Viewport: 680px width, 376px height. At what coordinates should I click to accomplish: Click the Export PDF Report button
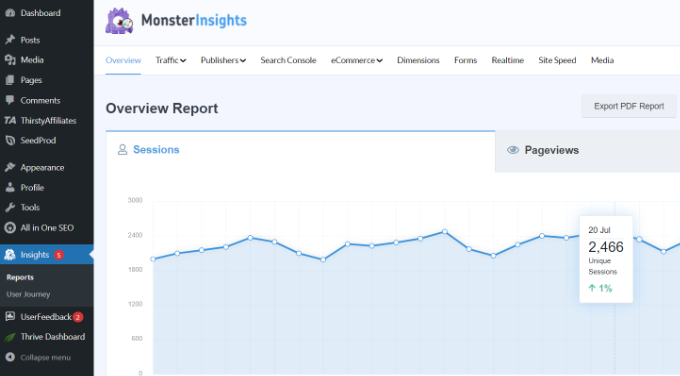[629, 106]
